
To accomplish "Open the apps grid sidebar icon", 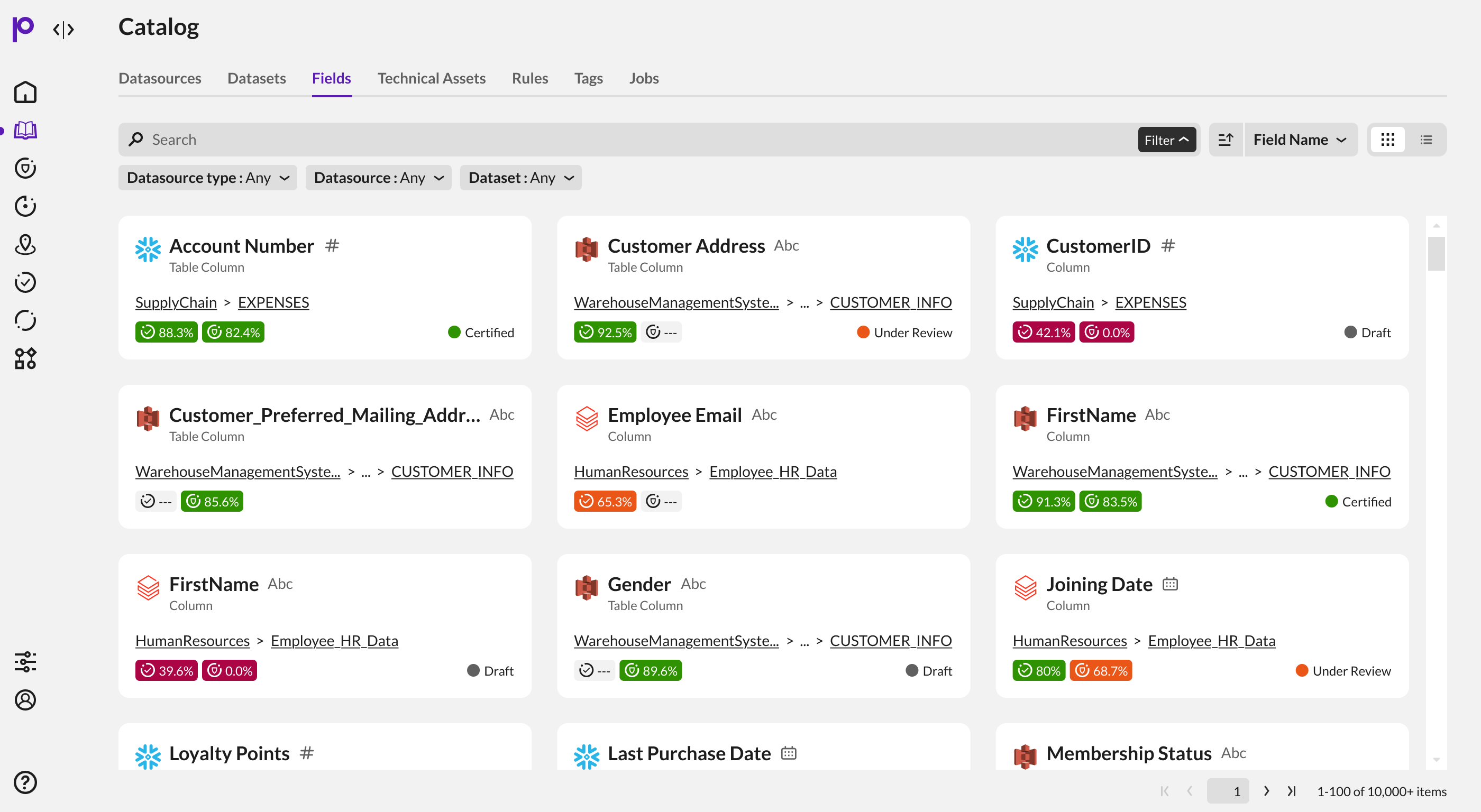I will [25, 358].
